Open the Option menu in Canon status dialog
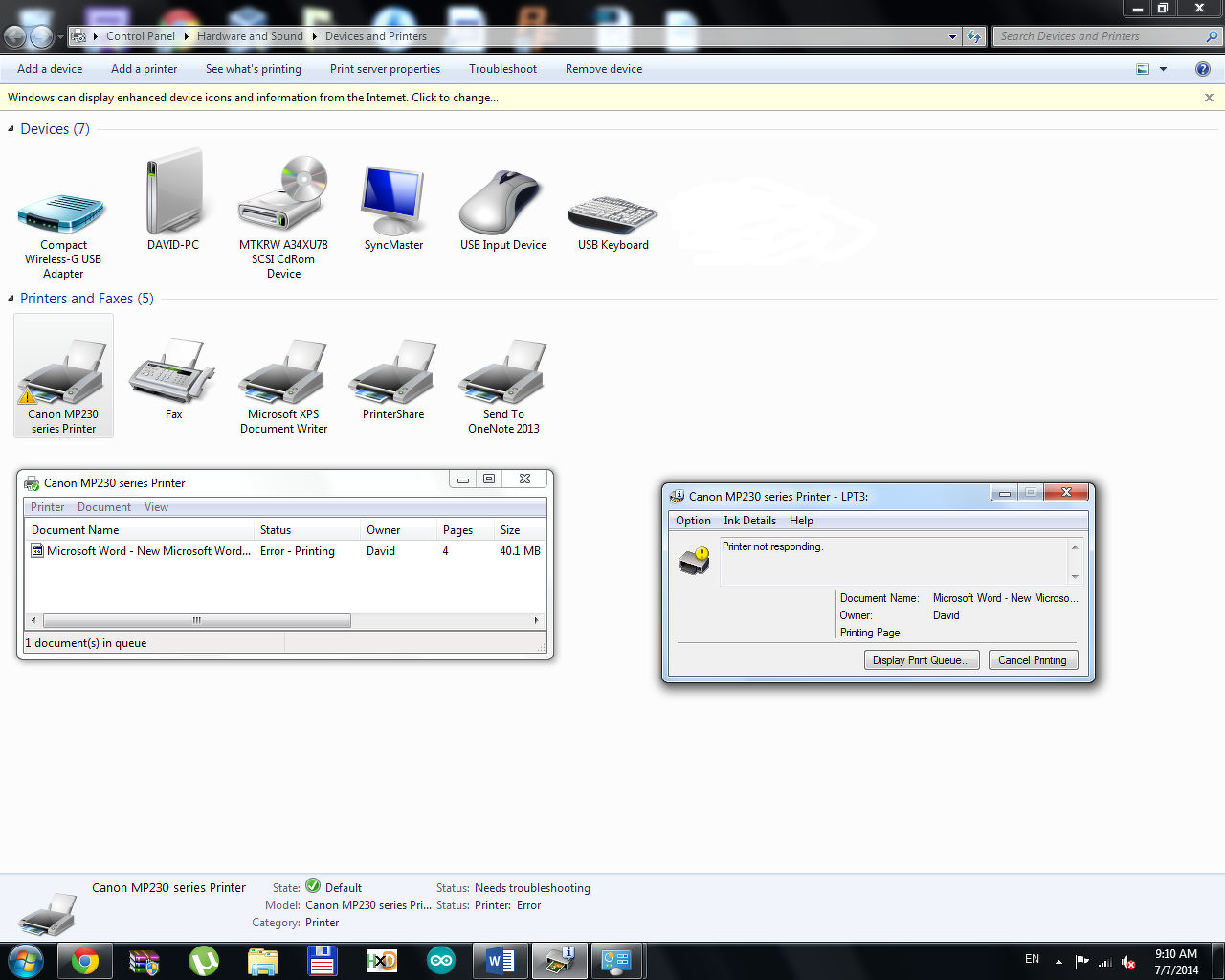The image size is (1225, 980). (693, 521)
